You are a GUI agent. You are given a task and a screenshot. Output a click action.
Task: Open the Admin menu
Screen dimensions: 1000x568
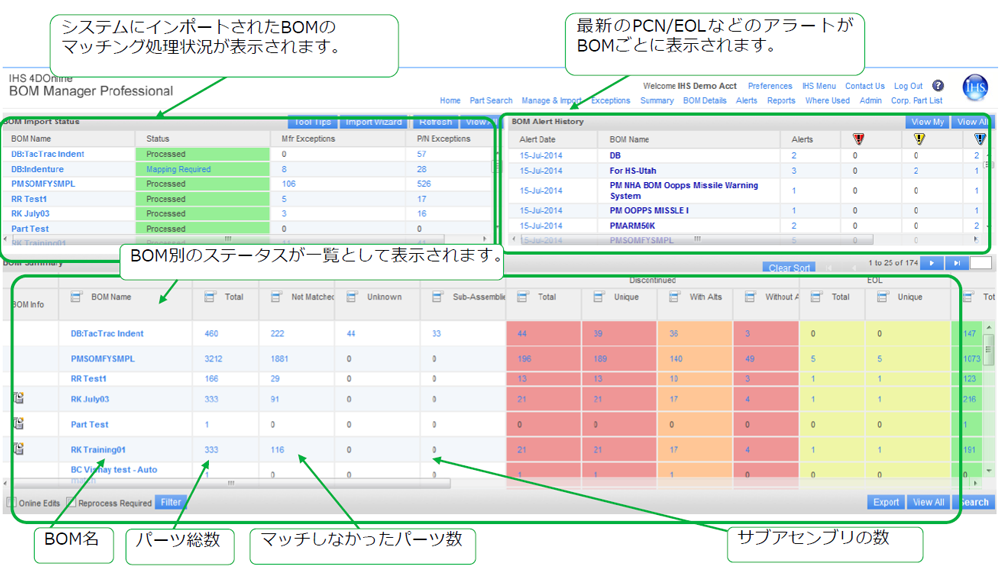coord(871,101)
